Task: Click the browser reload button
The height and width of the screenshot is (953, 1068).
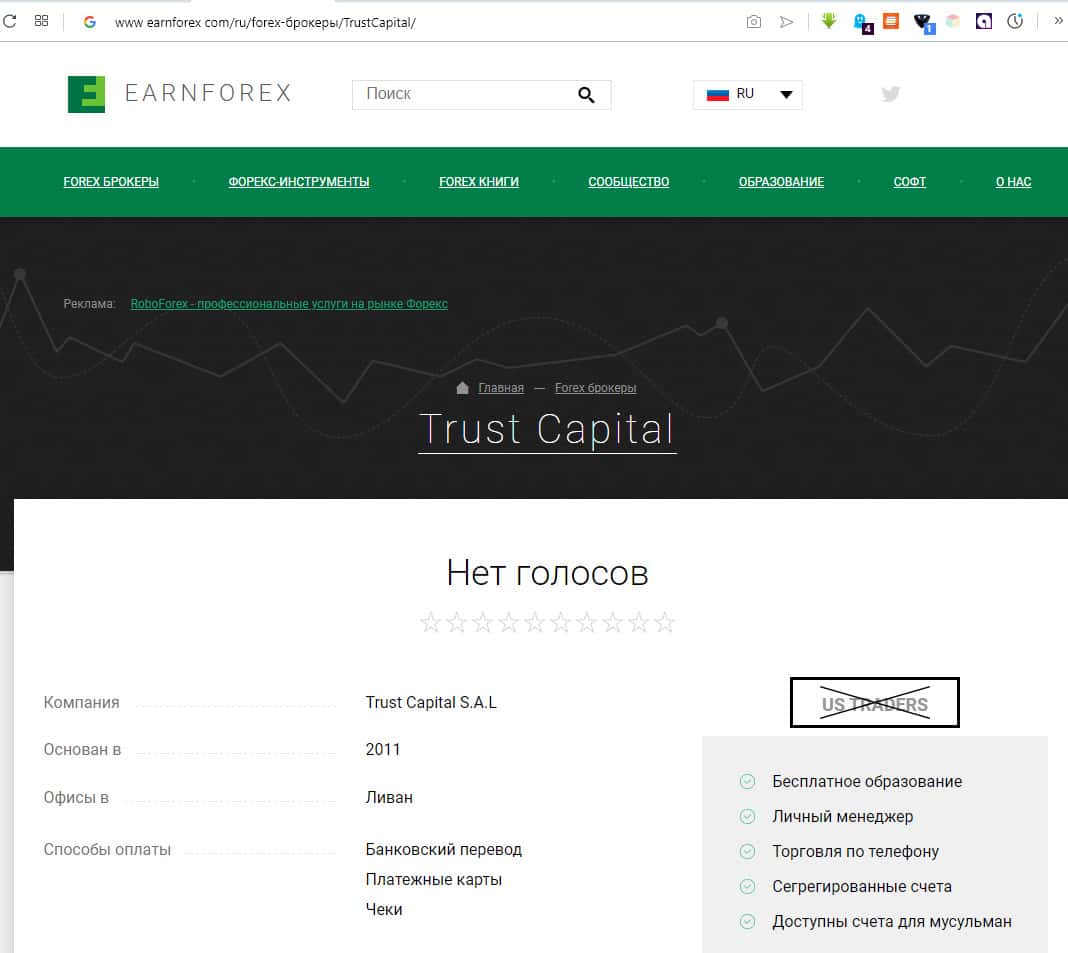Action: [10, 21]
